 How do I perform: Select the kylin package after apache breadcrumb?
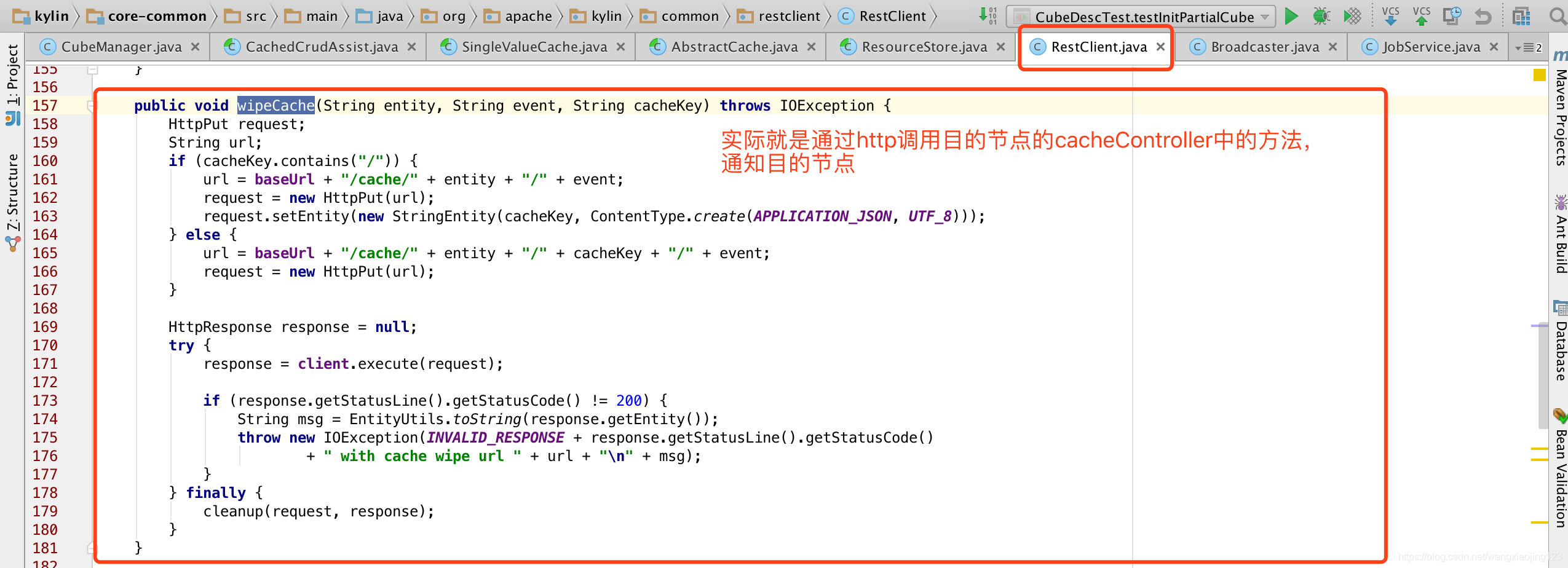click(596, 16)
